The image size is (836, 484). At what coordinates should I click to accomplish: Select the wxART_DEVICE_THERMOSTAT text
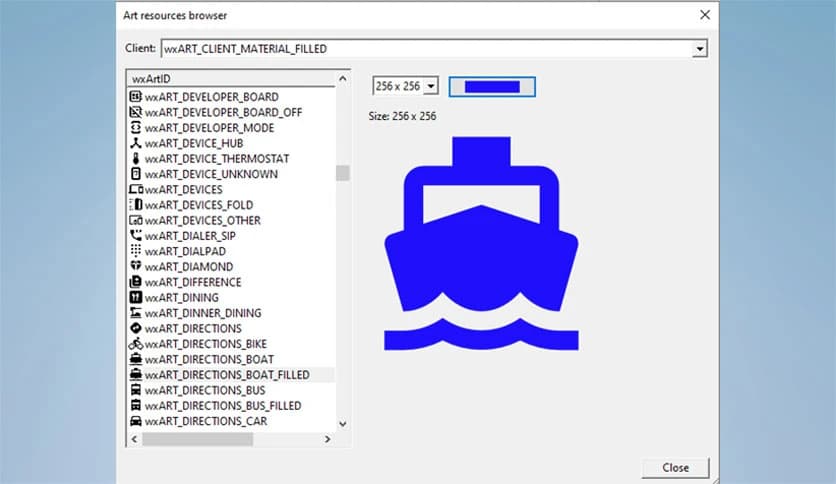tap(217, 158)
